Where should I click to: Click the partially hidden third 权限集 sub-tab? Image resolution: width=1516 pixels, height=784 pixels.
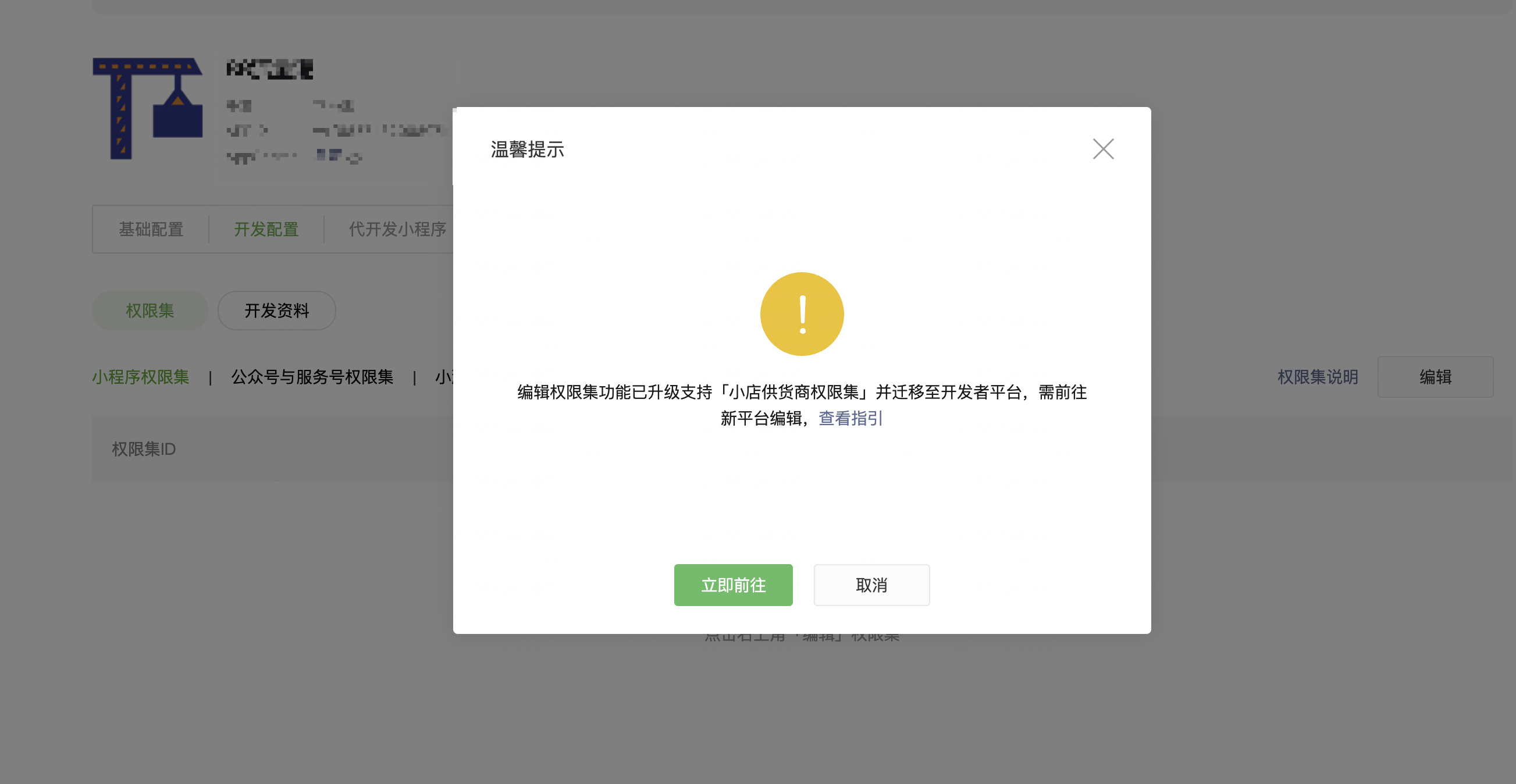(x=443, y=377)
